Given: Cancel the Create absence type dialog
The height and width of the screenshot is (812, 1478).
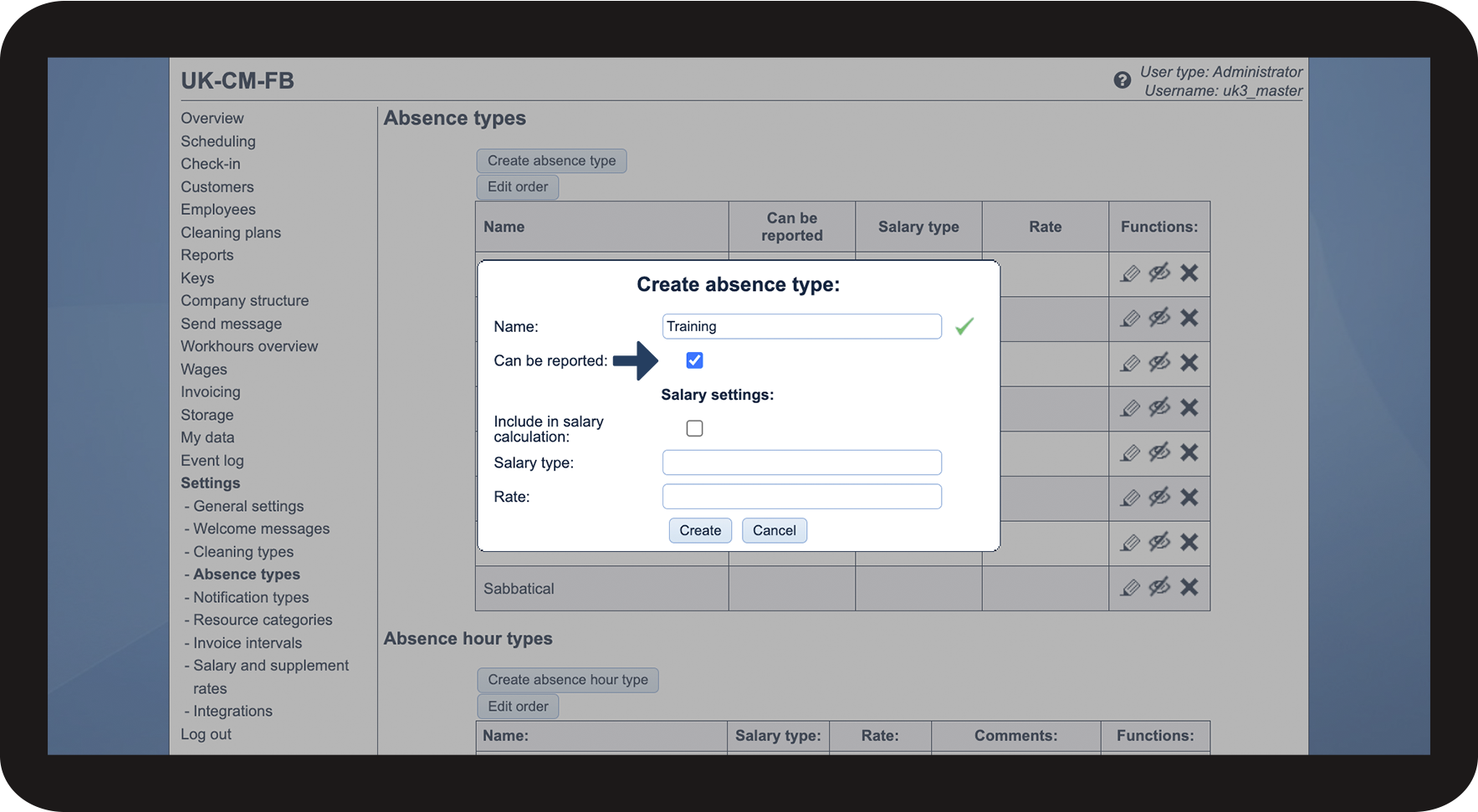Looking at the screenshot, I should point(774,530).
